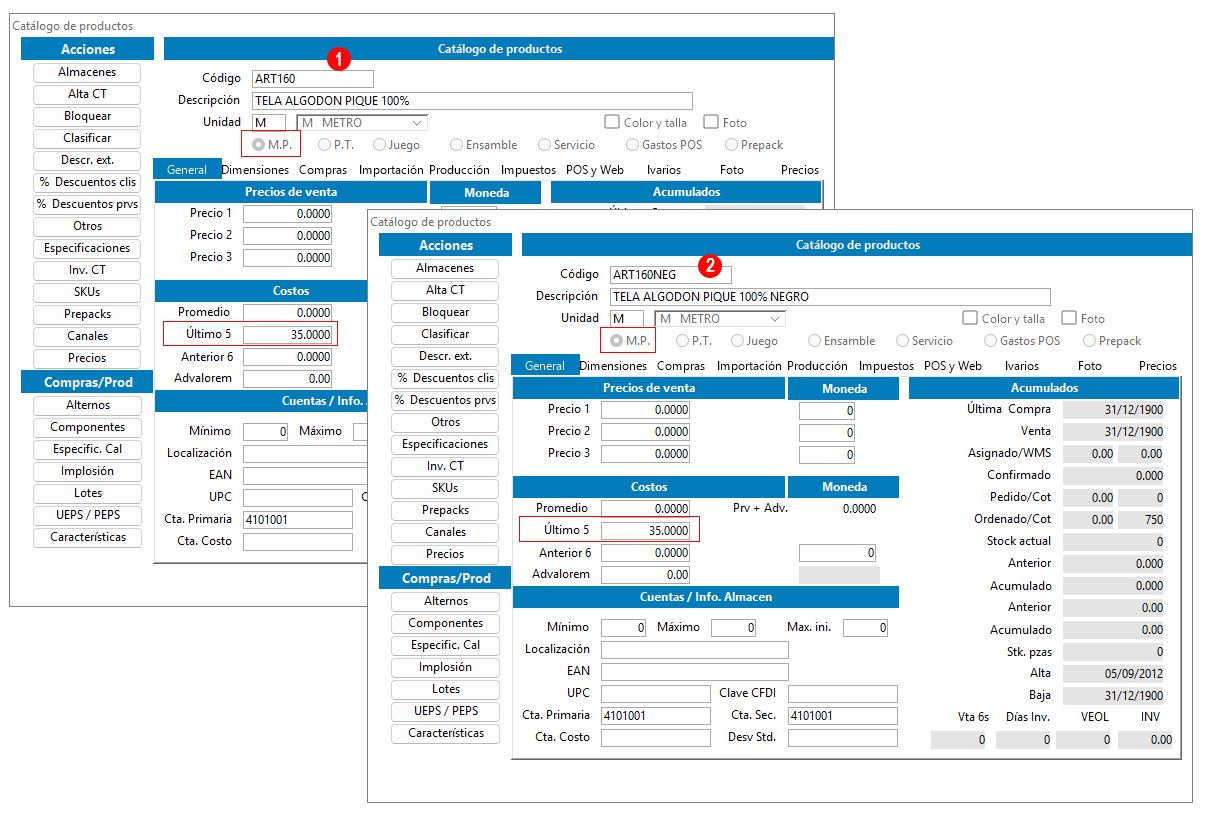The height and width of the screenshot is (813, 1205).
Task: Click Cta. Sec. field in front ART160NEG window
Action: pyautogui.click(x=842, y=716)
